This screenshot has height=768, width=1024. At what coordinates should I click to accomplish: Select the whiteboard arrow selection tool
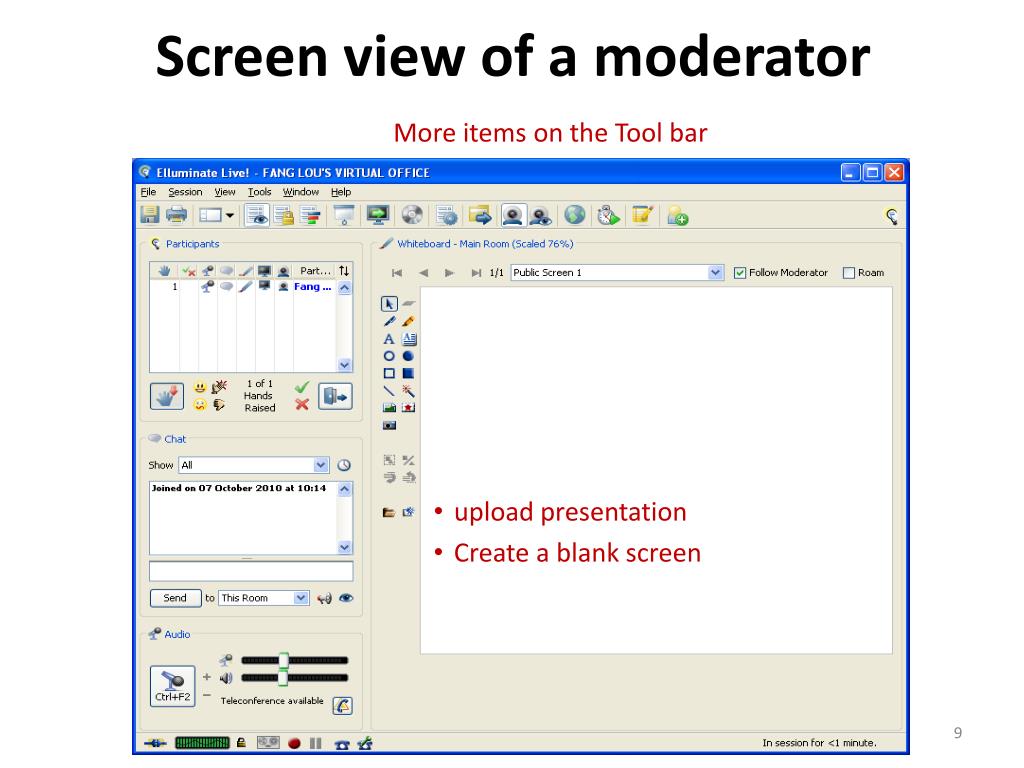point(389,304)
